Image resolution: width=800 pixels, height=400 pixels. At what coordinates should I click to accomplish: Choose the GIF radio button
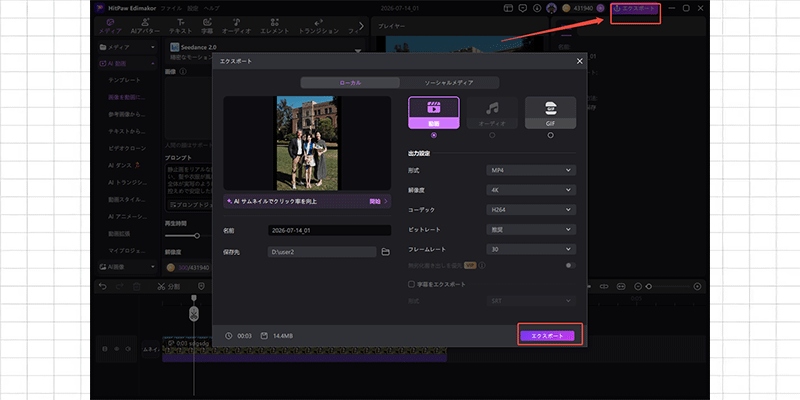tap(550, 135)
